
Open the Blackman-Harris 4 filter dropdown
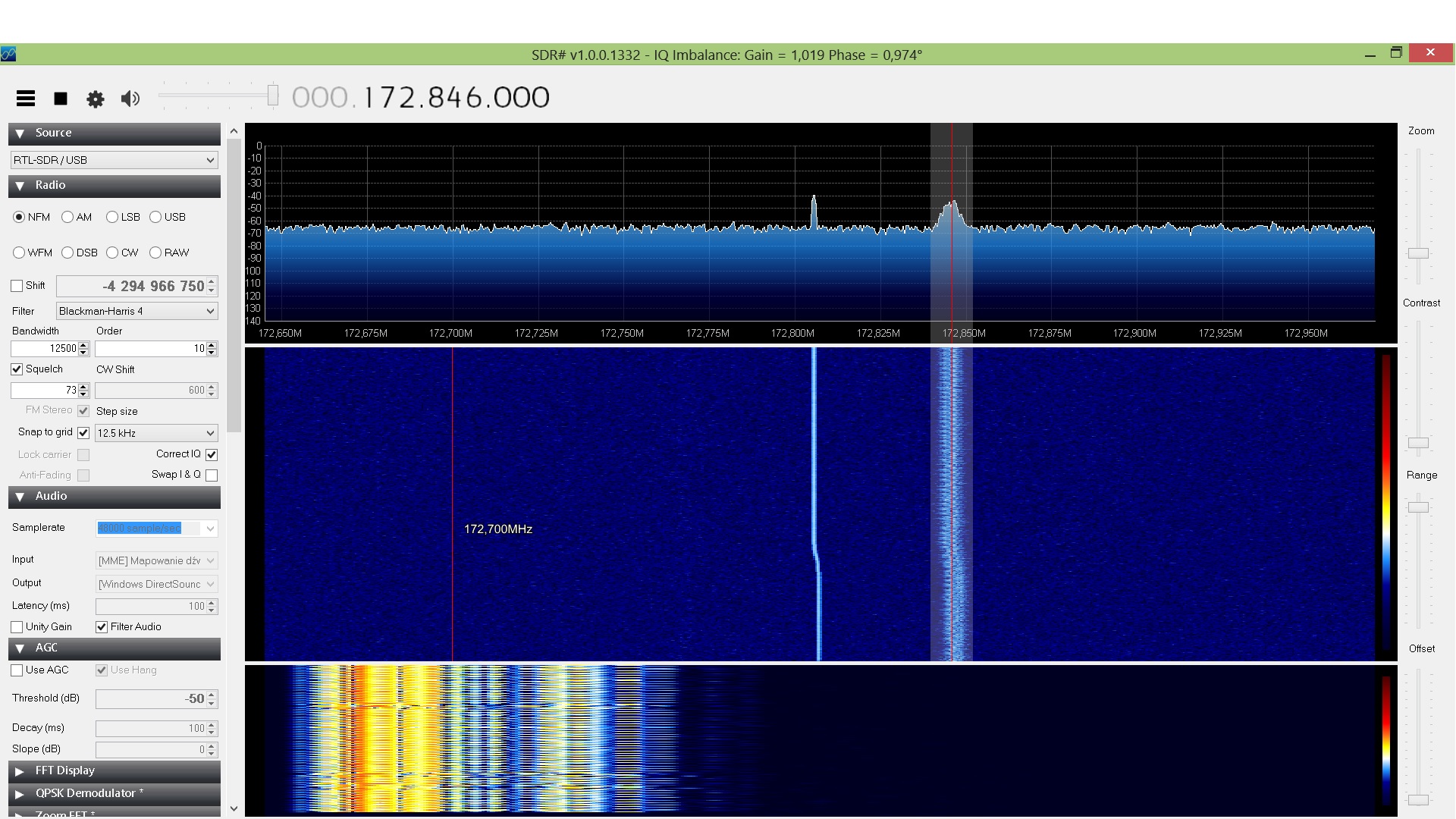point(137,311)
